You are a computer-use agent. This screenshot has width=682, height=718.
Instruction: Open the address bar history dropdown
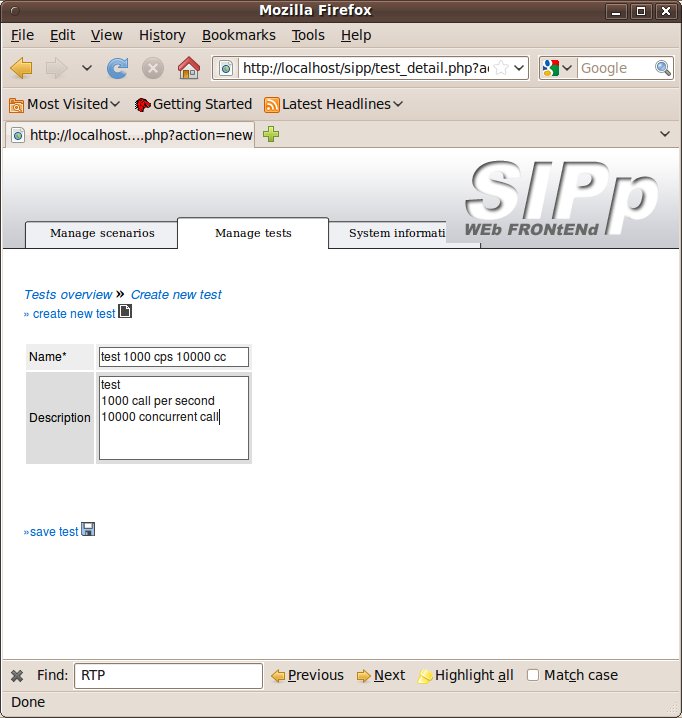(519, 68)
